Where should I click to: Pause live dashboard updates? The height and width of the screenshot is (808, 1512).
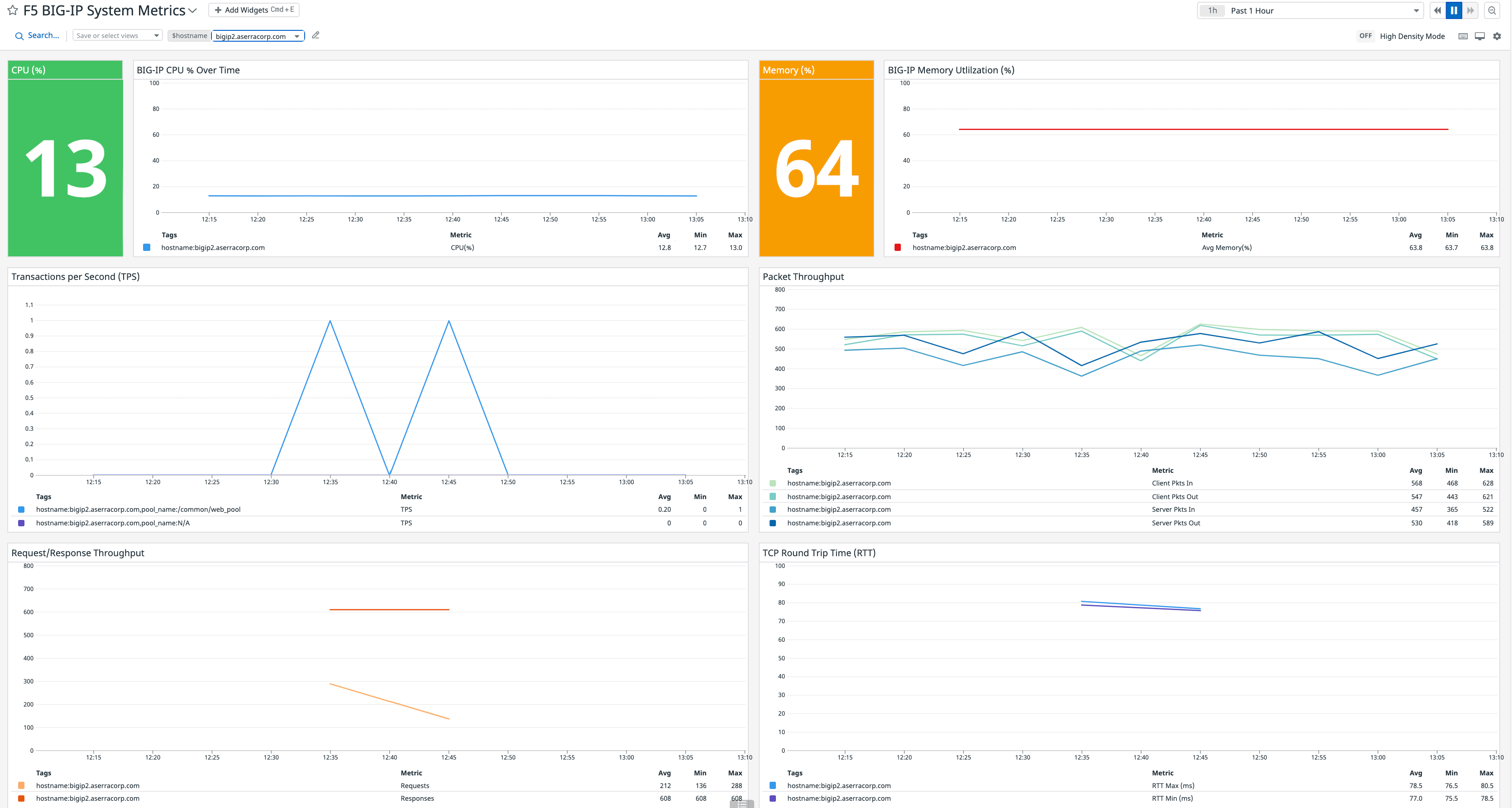coord(1454,10)
